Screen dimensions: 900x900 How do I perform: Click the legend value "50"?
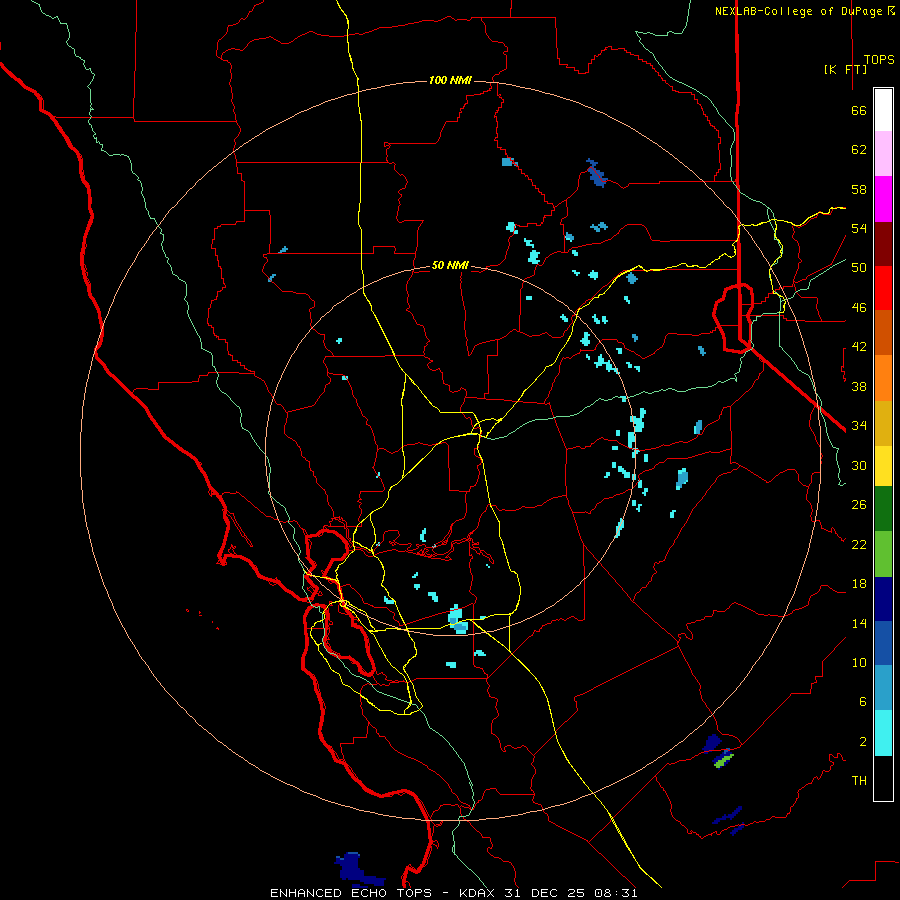(x=859, y=267)
